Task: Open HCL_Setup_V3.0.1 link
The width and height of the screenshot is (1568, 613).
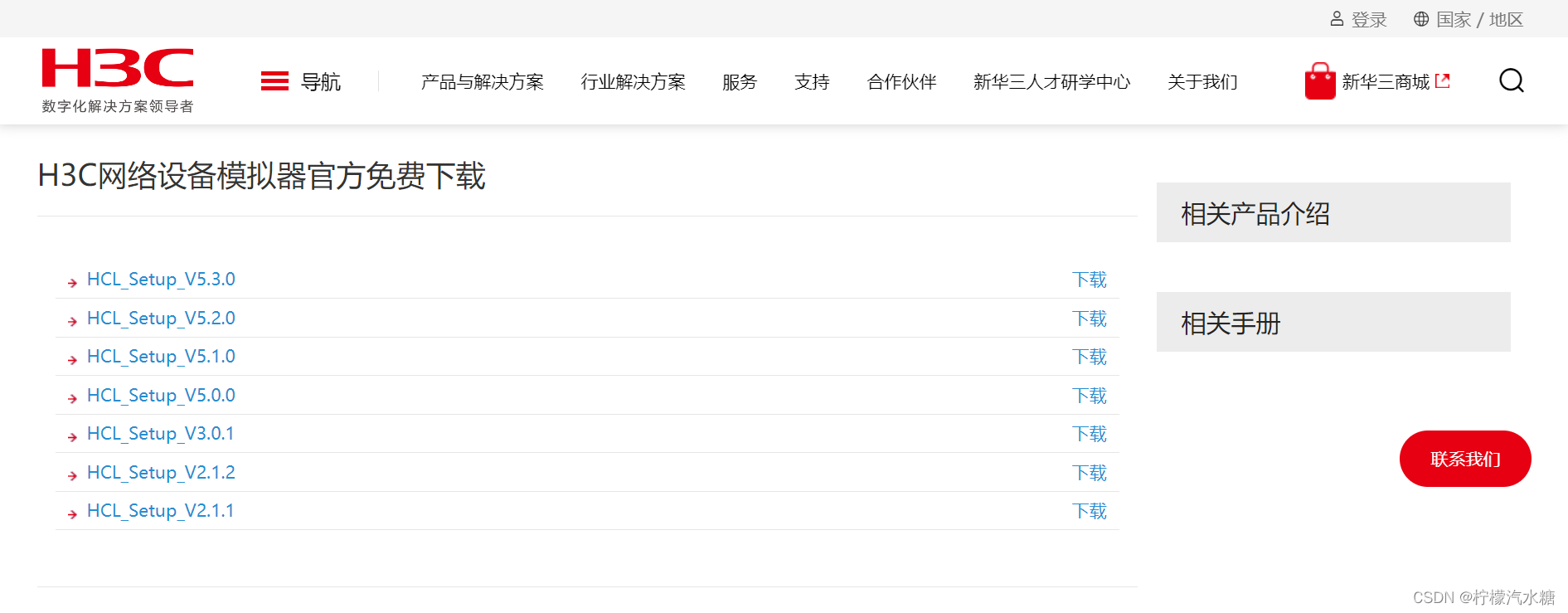Action: click(161, 434)
